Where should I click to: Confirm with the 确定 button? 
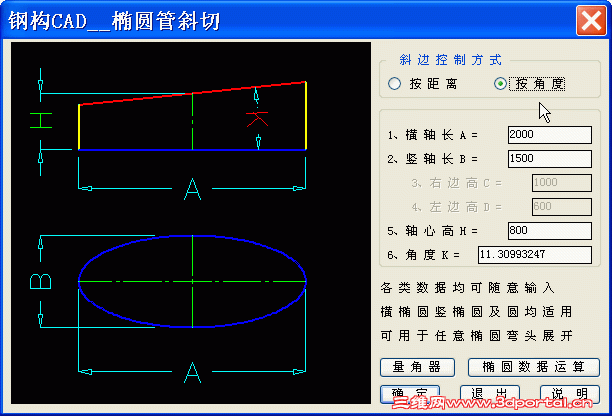pyautogui.click(x=410, y=394)
